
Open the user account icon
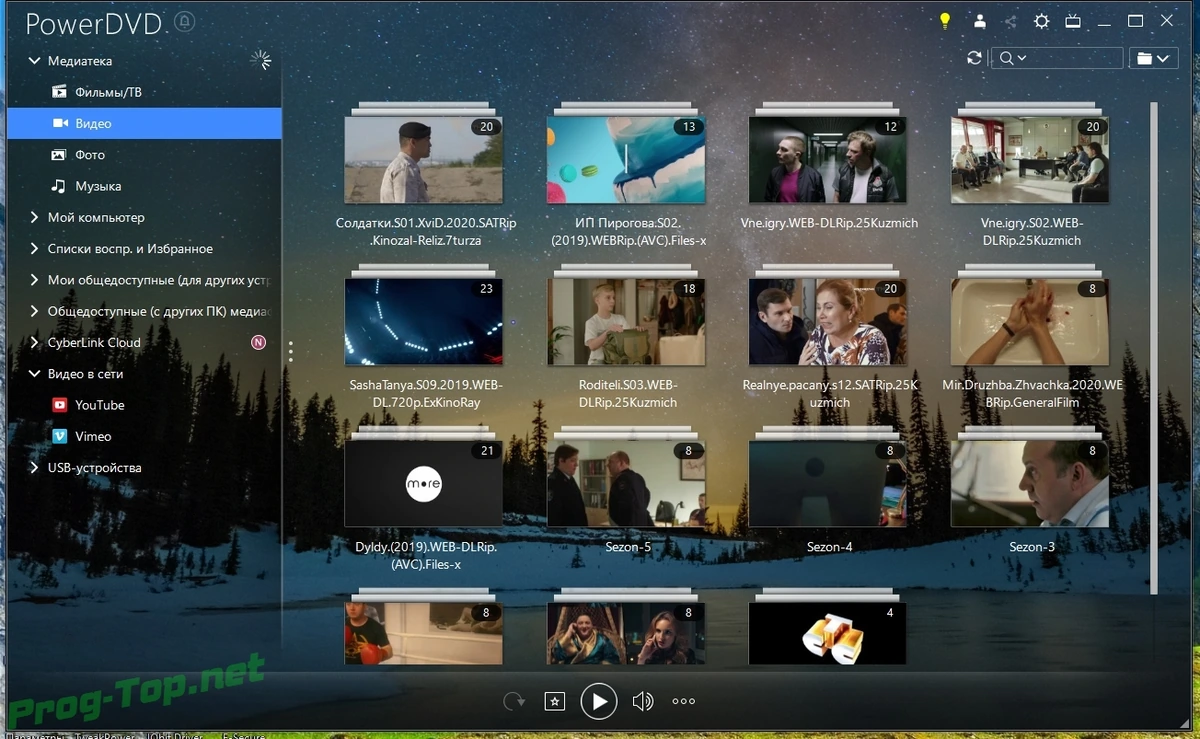click(980, 21)
